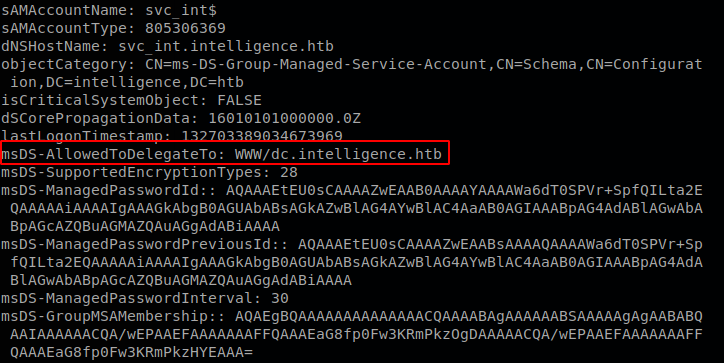Click the lastLogonTimestamp line
Image resolution: width=724 pixels, height=363 pixels.
click(172, 136)
